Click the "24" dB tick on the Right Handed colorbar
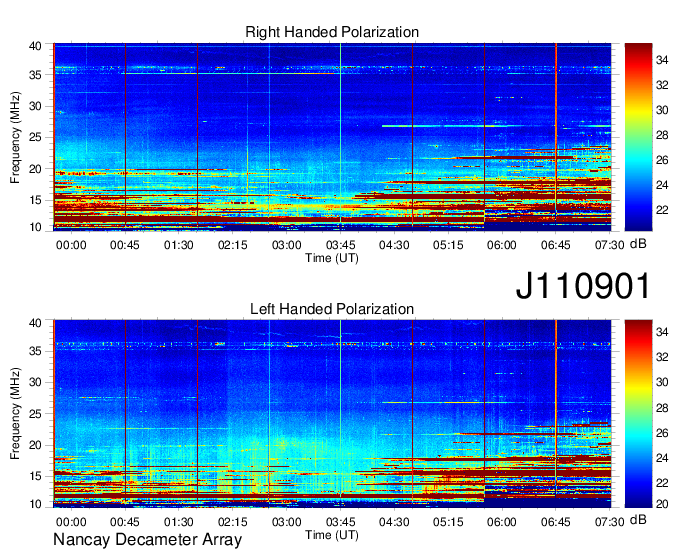The width and height of the screenshot is (680, 552). 662,186
